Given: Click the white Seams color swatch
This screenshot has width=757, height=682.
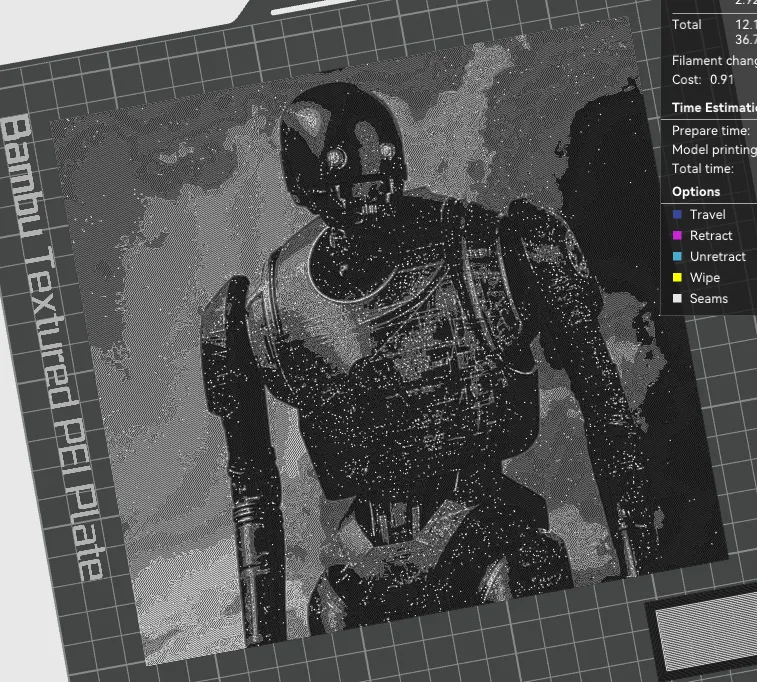Looking at the screenshot, I should pos(677,298).
